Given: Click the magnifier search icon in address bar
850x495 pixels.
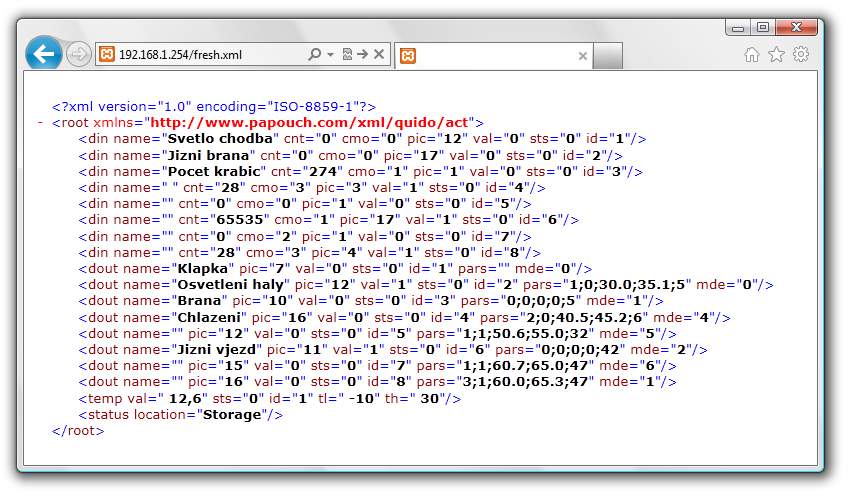Looking at the screenshot, I should click(314, 54).
